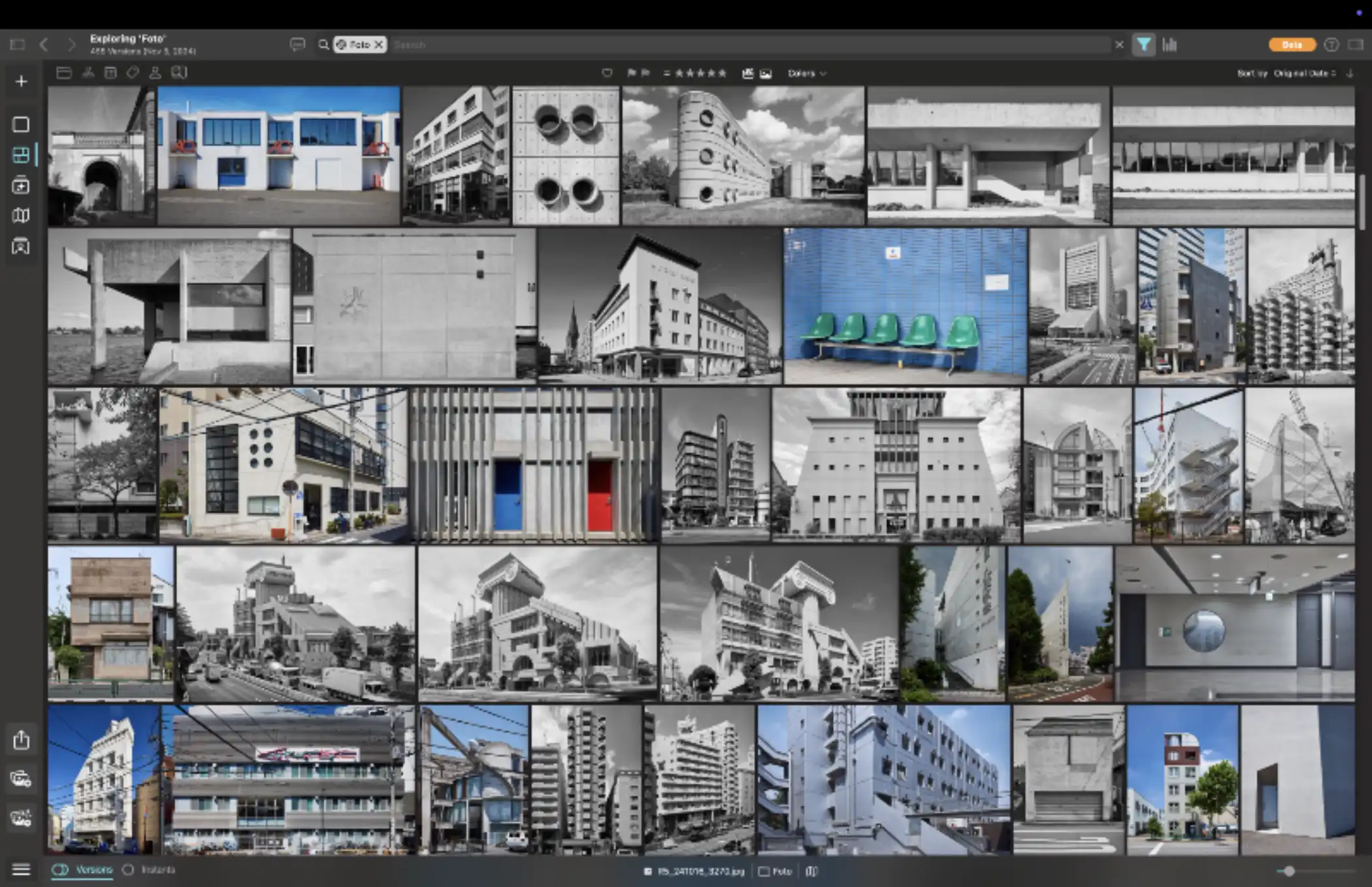Image resolution: width=1372 pixels, height=887 pixels.
Task: Go forward with the right chevron
Action: [71, 44]
